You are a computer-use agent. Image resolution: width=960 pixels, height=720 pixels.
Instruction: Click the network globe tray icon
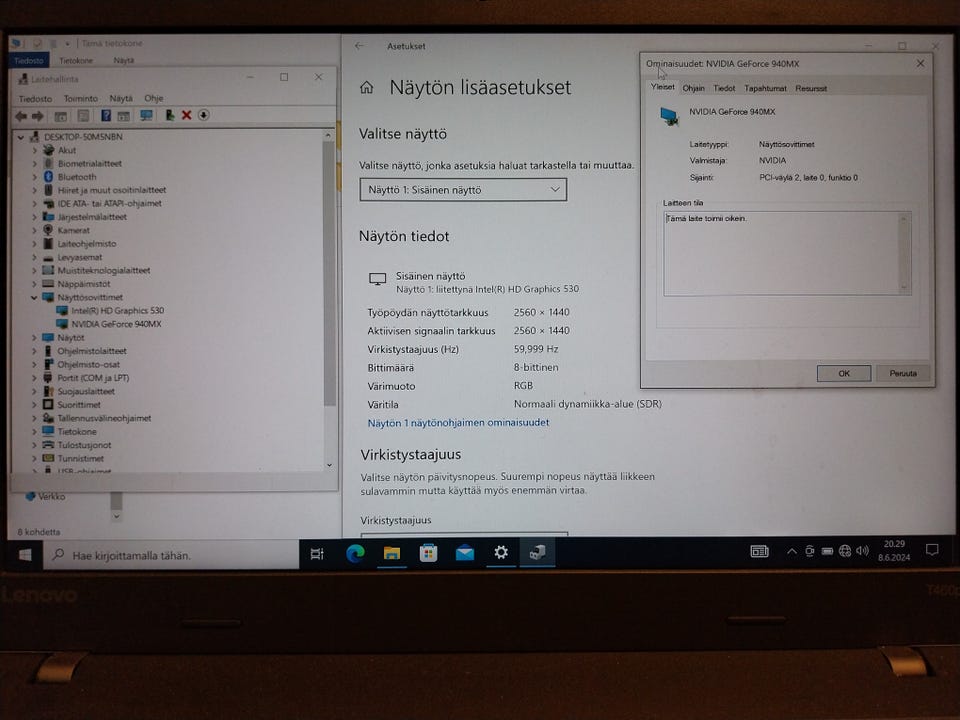coord(845,551)
